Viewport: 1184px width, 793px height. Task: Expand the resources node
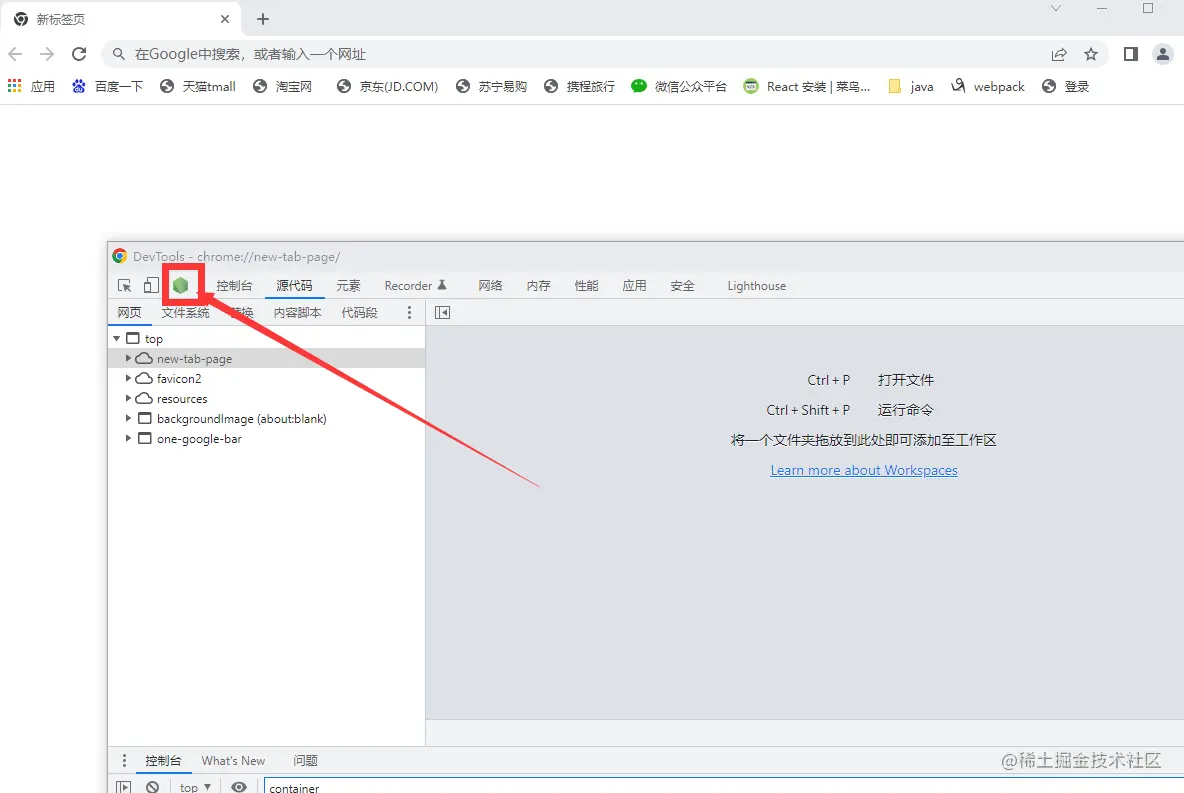pyautogui.click(x=128, y=398)
